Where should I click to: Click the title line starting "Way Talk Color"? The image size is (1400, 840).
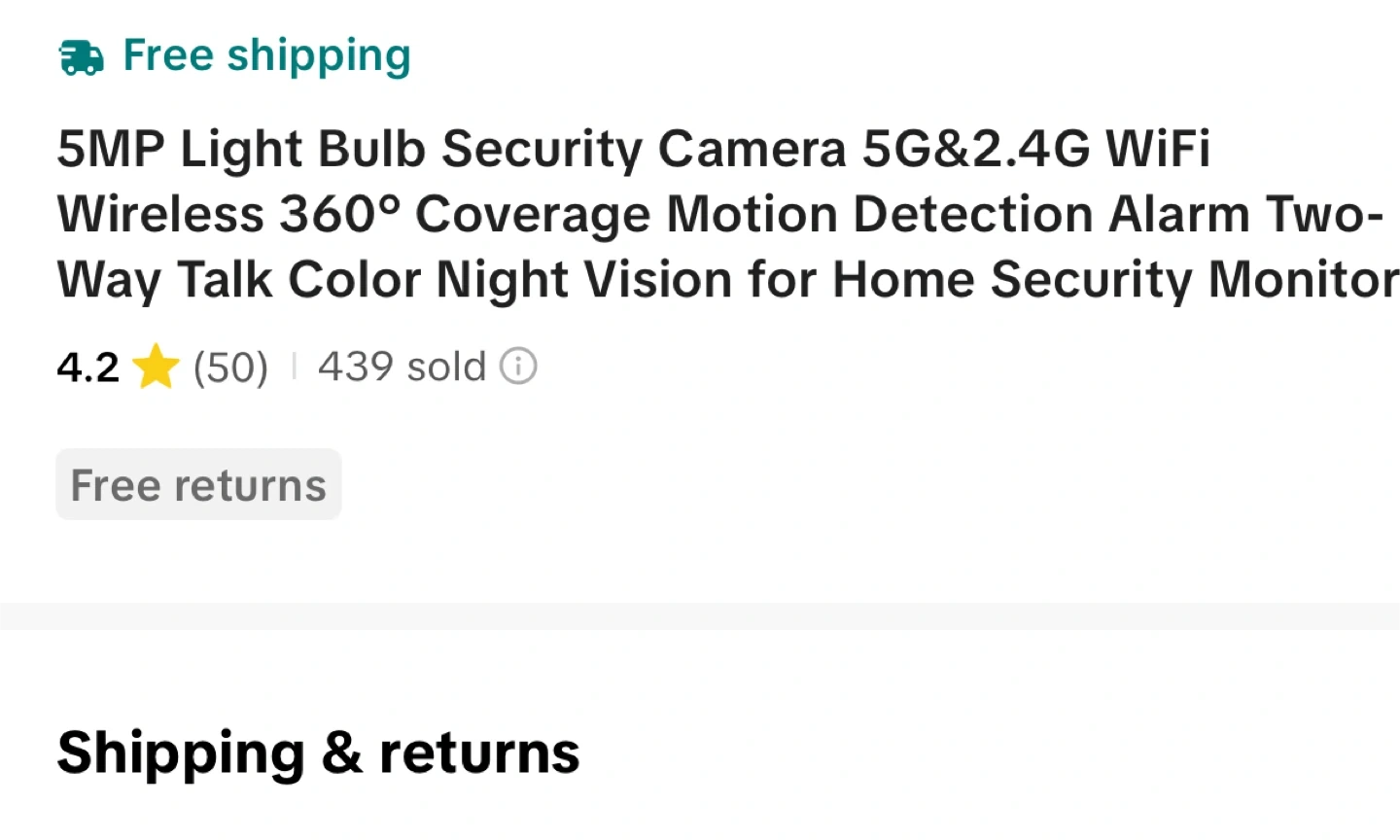727,280
